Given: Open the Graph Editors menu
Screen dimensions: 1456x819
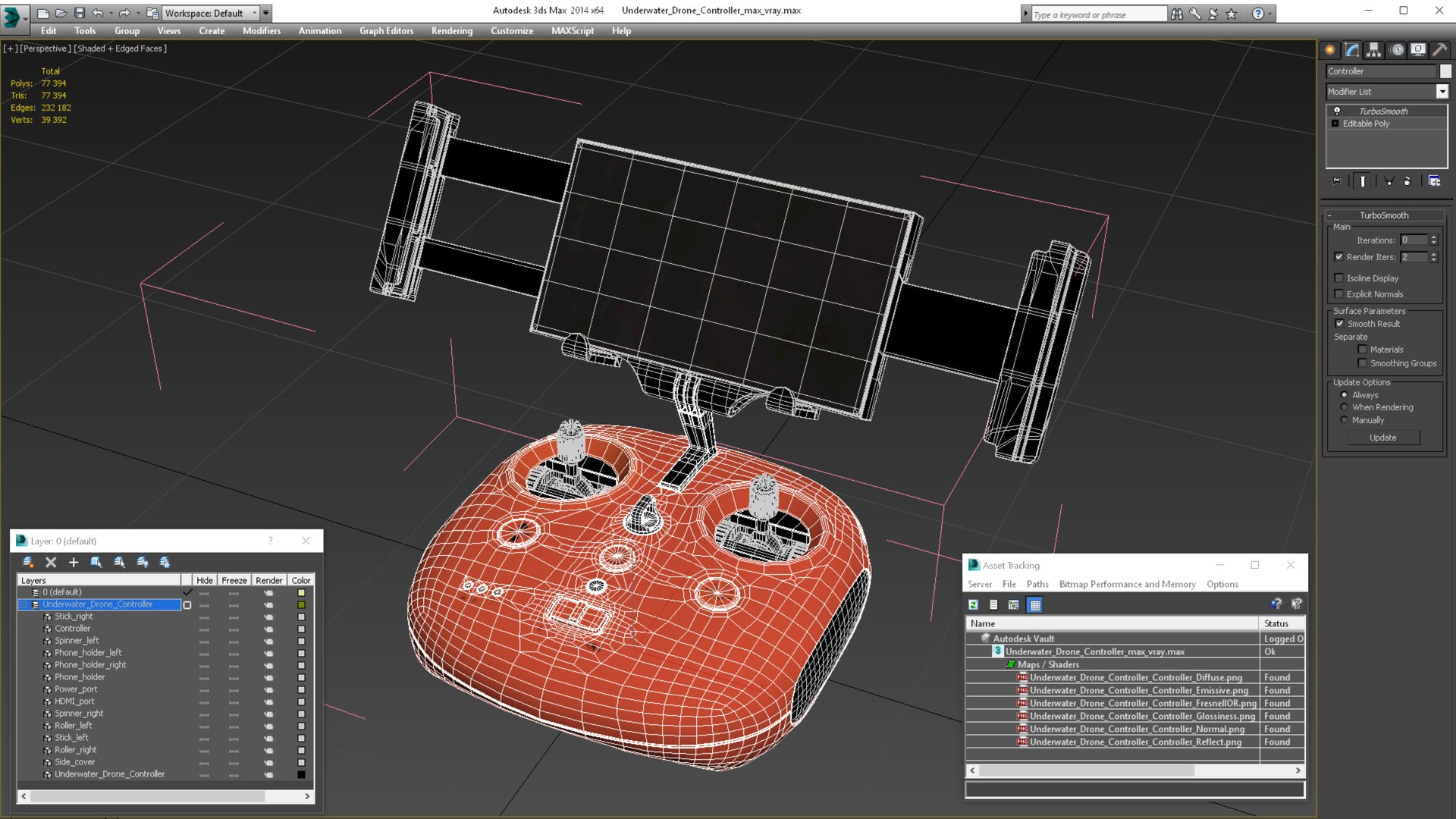Looking at the screenshot, I should (x=386, y=31).
